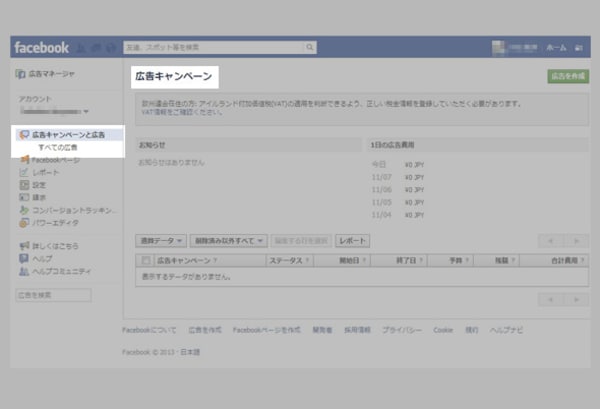Click the magnifier search icon
Screen dimensions: 600x409
coord(310,47)
